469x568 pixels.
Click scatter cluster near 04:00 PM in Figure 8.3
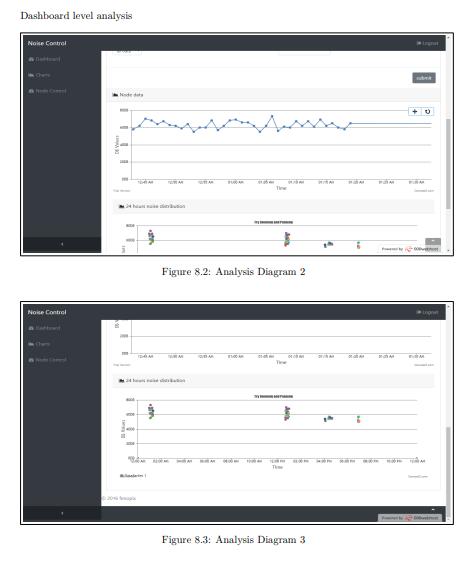click(328, 419)
